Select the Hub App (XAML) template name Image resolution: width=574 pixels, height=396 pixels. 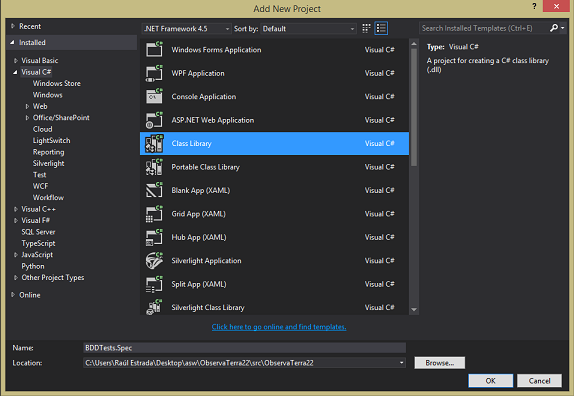[x=199, y=237]
